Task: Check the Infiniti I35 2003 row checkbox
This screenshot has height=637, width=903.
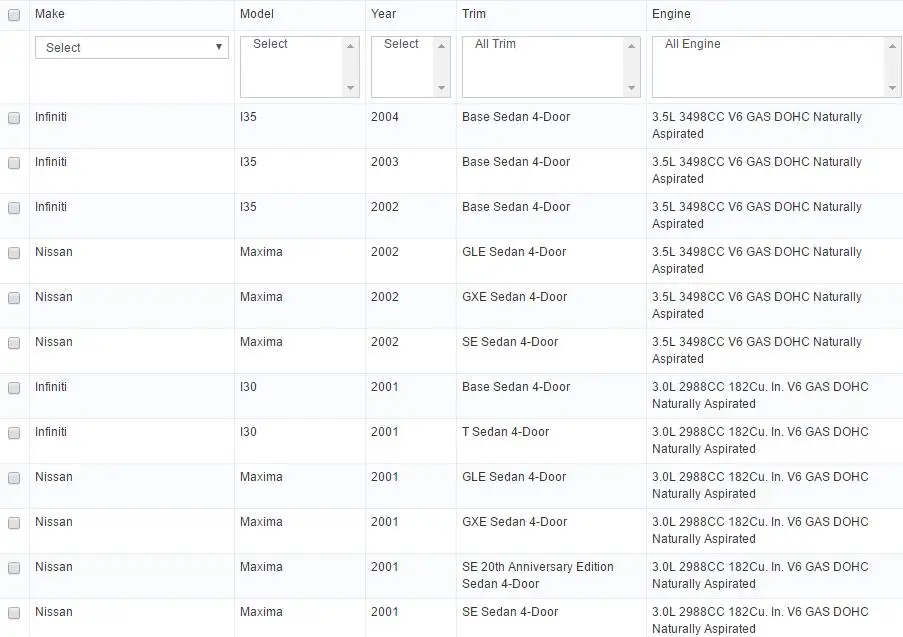Action: (14, 163)
